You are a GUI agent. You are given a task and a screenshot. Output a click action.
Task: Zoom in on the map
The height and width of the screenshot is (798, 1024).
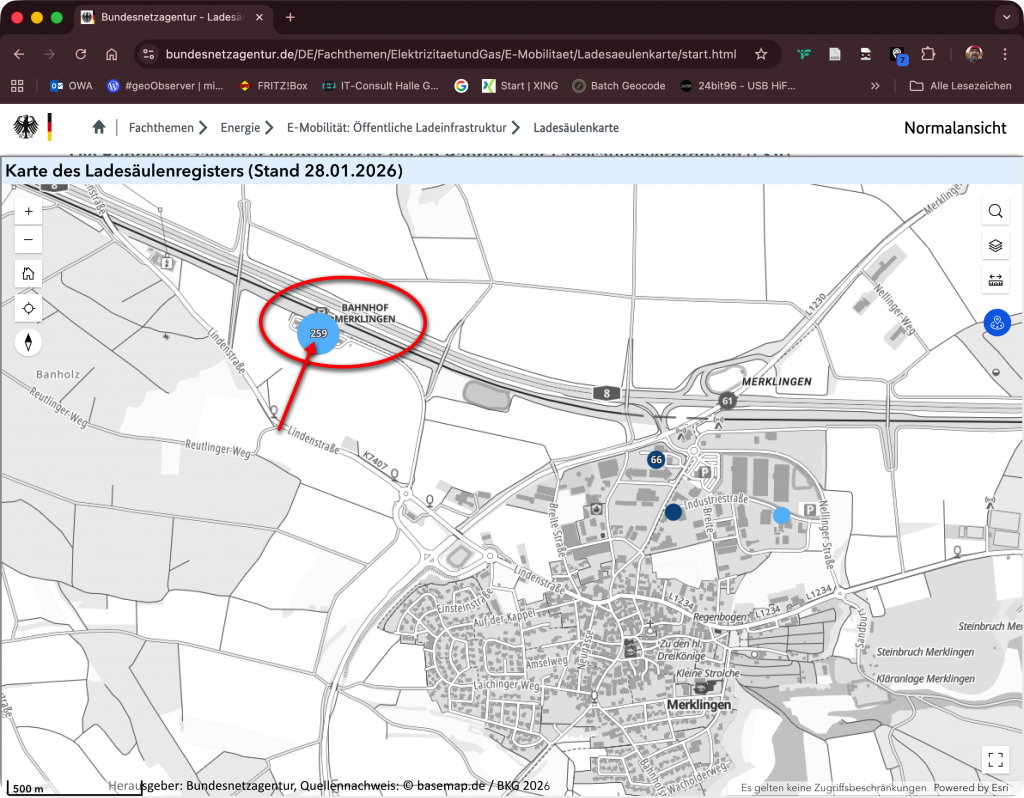(28, 211)
